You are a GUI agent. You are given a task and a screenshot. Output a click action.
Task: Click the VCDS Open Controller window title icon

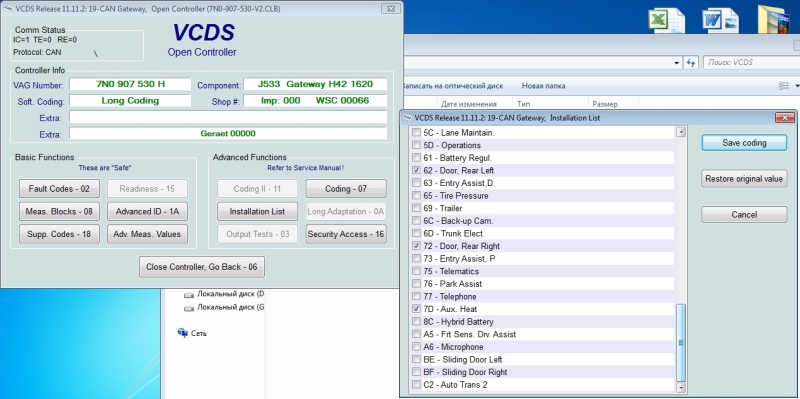point(7,9)
